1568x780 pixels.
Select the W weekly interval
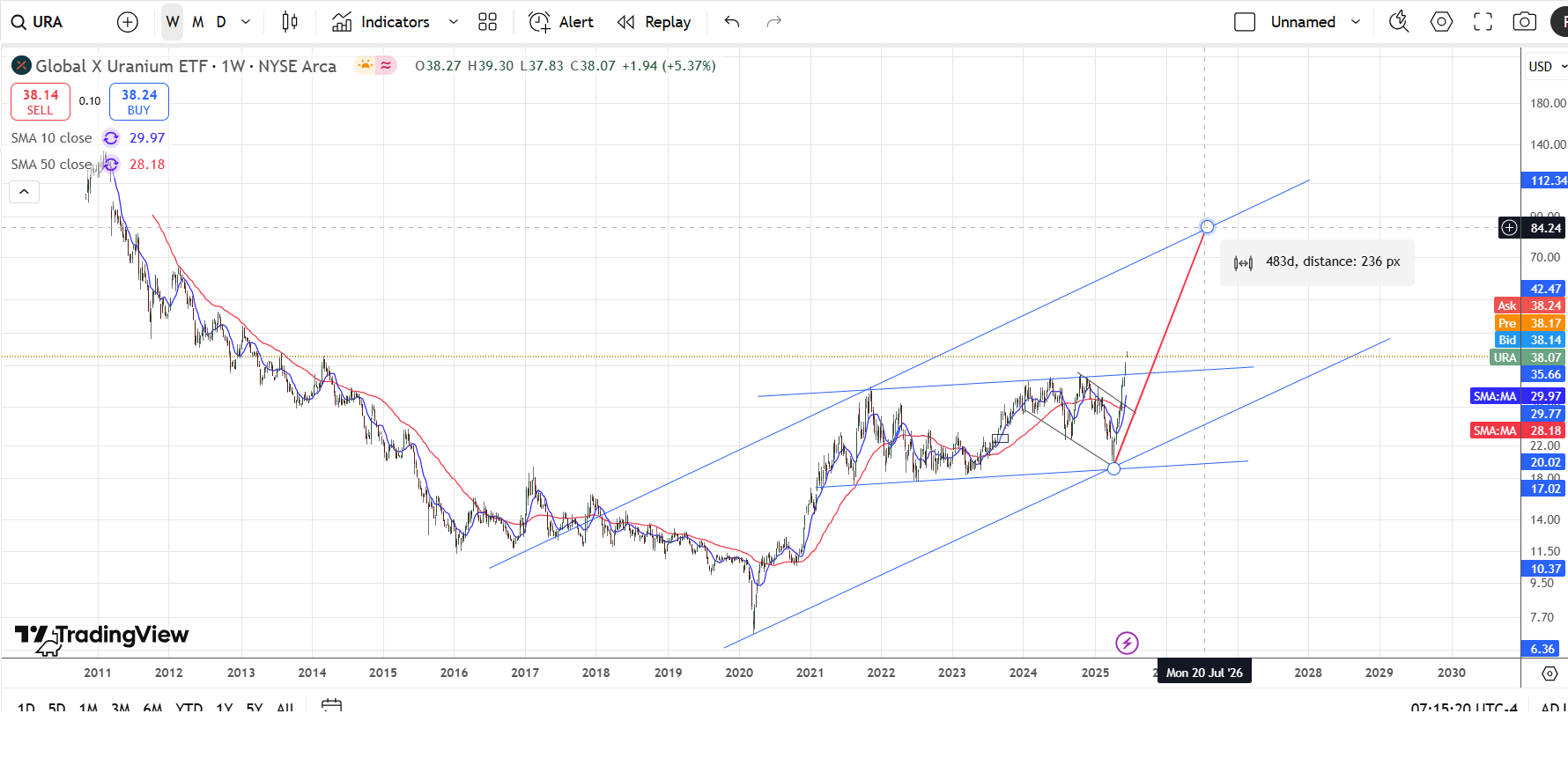173,22
